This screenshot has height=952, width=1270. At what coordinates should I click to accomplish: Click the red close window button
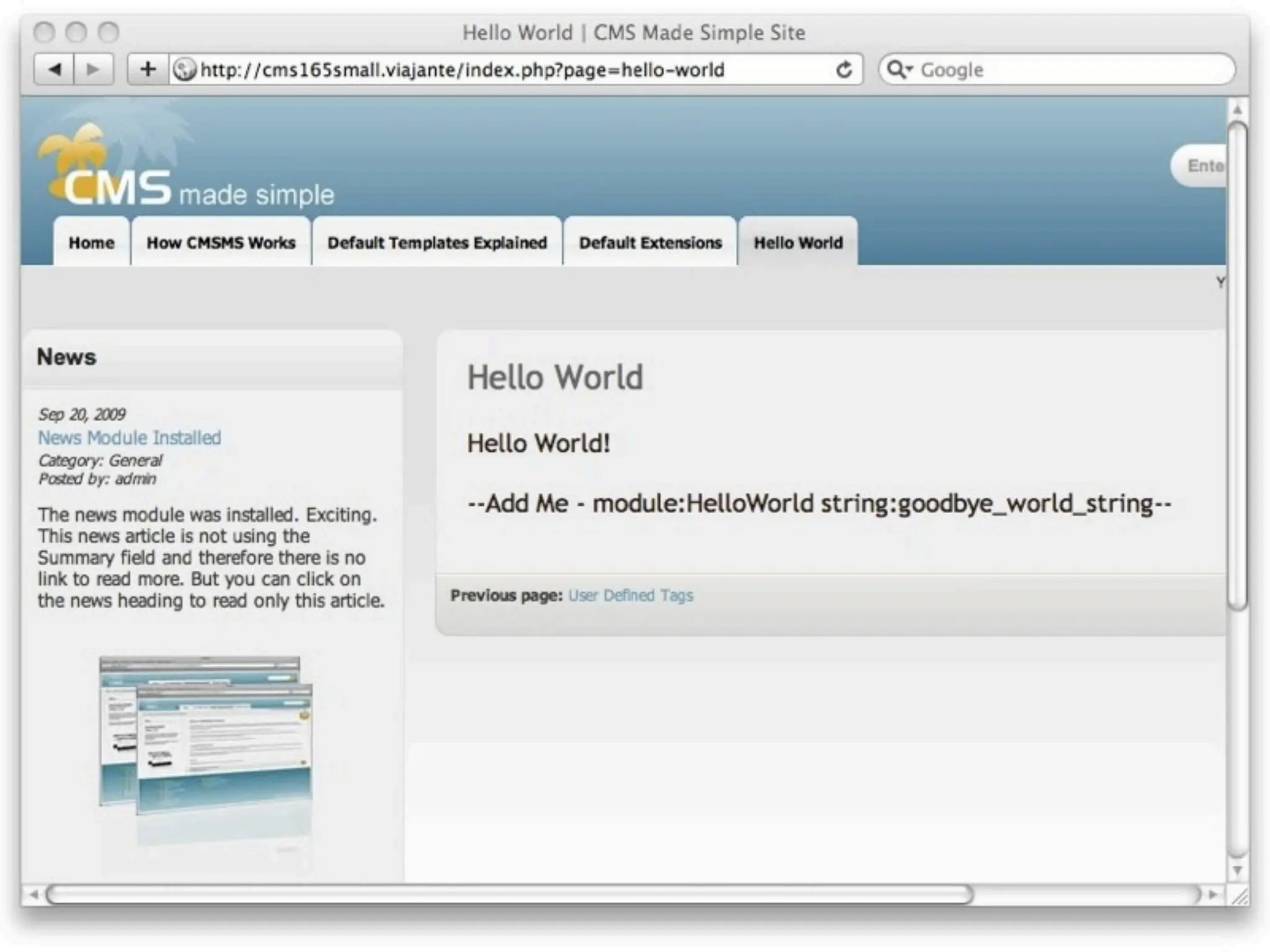pos(44,32)
